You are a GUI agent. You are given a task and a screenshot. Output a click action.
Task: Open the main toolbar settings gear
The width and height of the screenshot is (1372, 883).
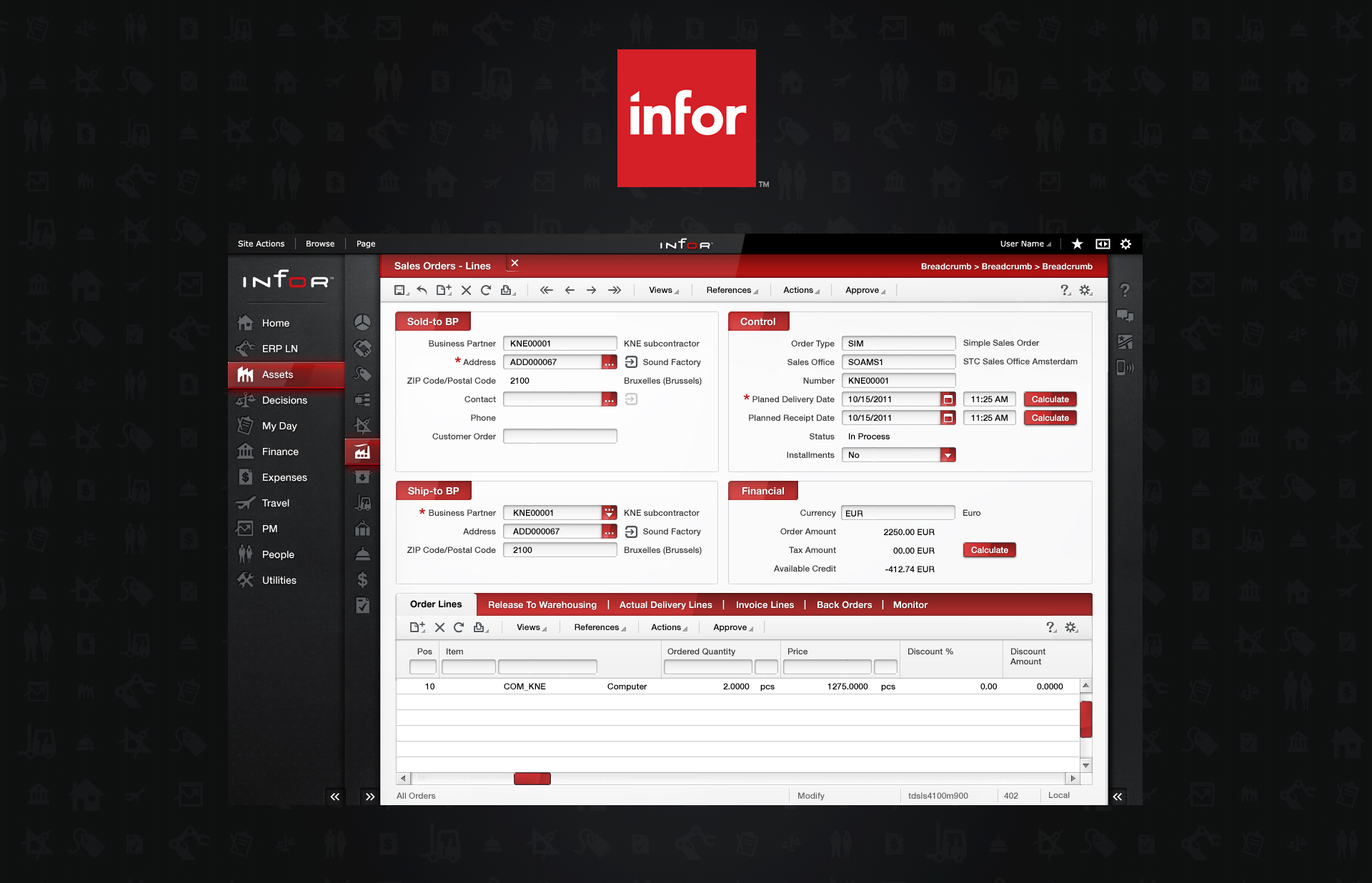1085,290
